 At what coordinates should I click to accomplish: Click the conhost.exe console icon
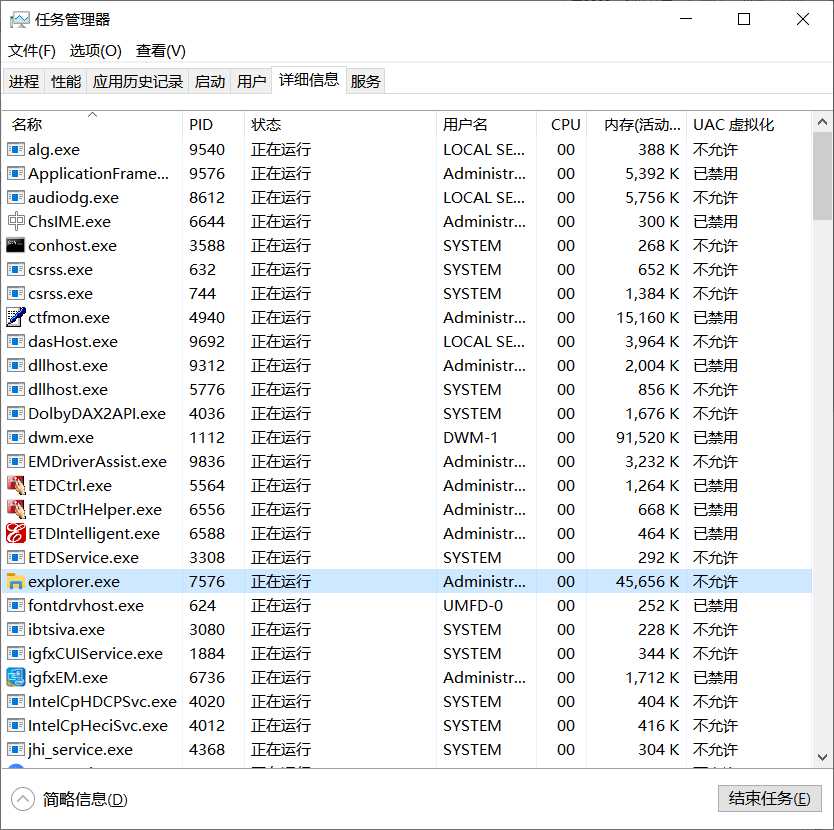pos(15,245)
